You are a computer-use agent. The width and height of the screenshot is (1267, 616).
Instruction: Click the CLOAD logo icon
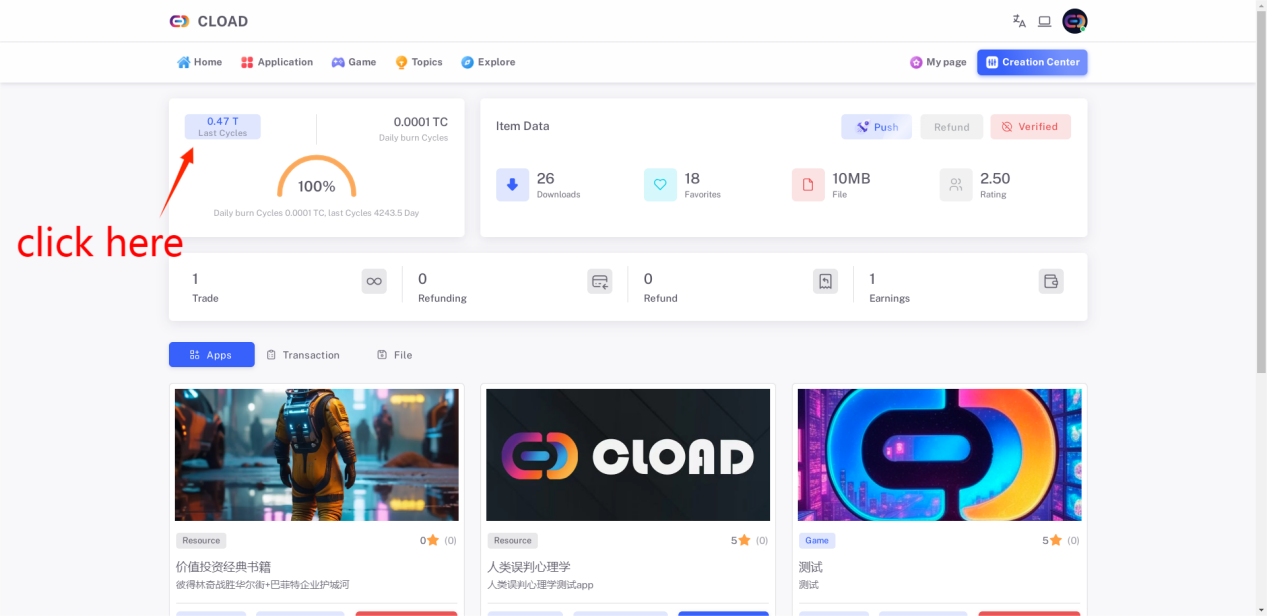click(x=179, y=21)
